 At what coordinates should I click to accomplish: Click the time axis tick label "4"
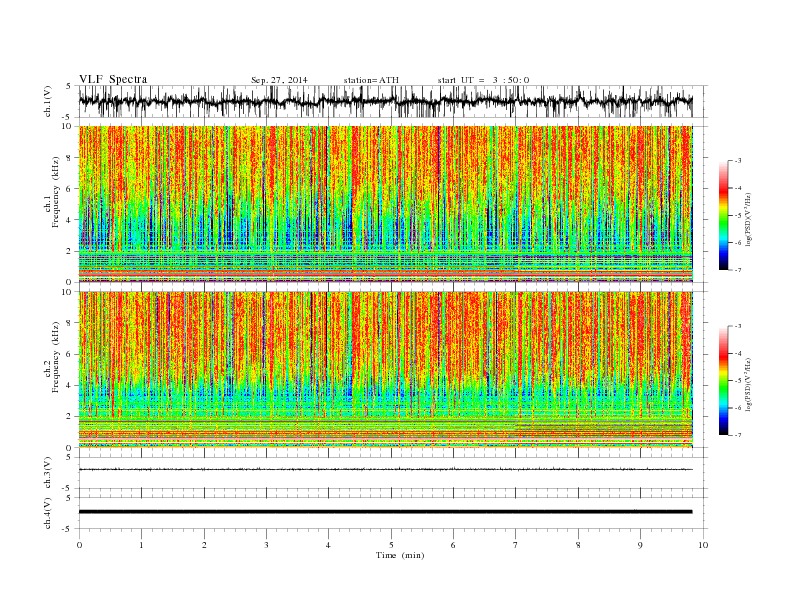[328, 545]
